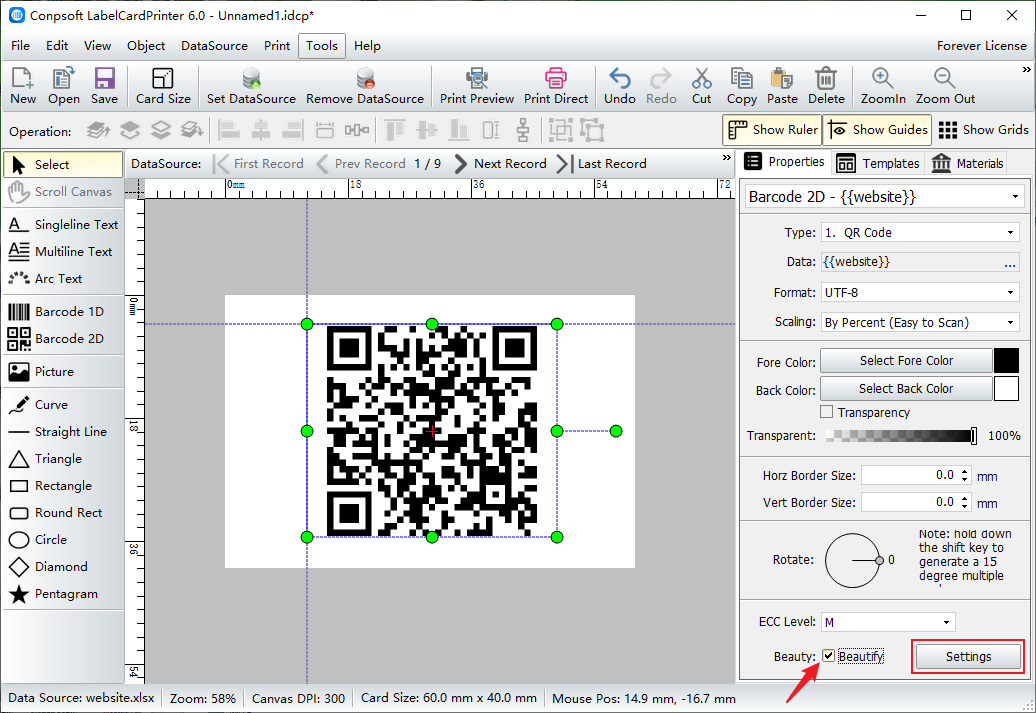Image resolution: width=1036 pixels, height=713 pixels.
Task: Expand the DataSource bar overflow chevron
Action: pos(727,158)
